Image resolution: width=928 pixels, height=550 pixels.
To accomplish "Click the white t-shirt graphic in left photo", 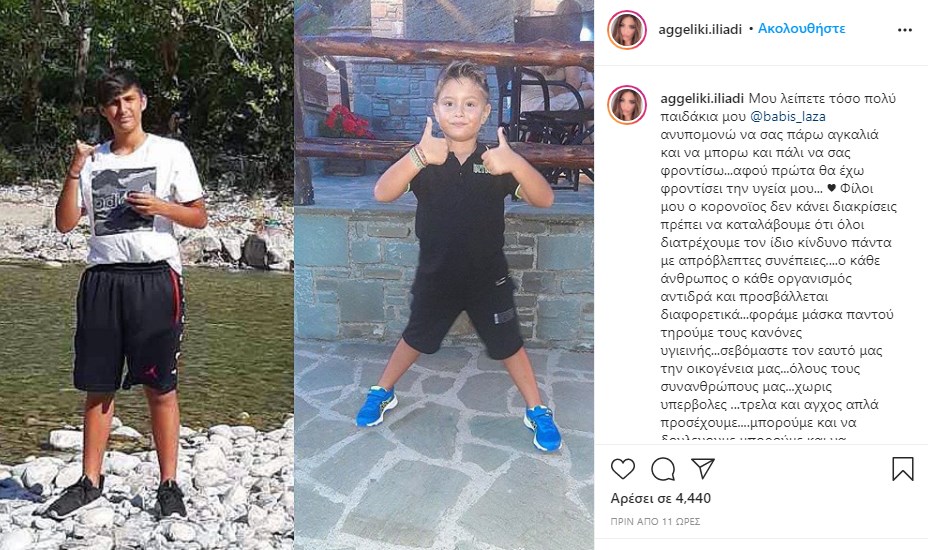I will 123,200.
